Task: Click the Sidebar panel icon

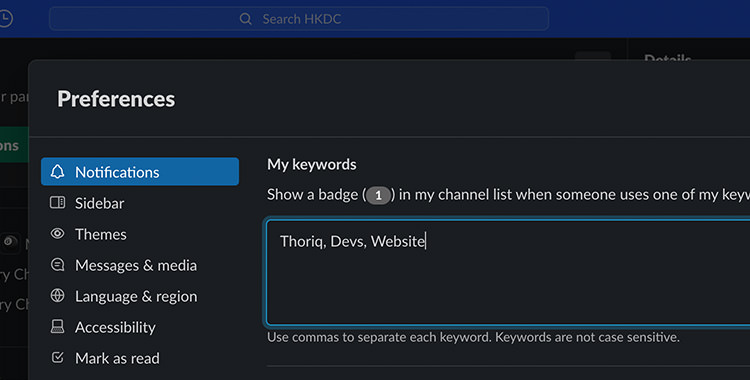Action: pos(57,202)
